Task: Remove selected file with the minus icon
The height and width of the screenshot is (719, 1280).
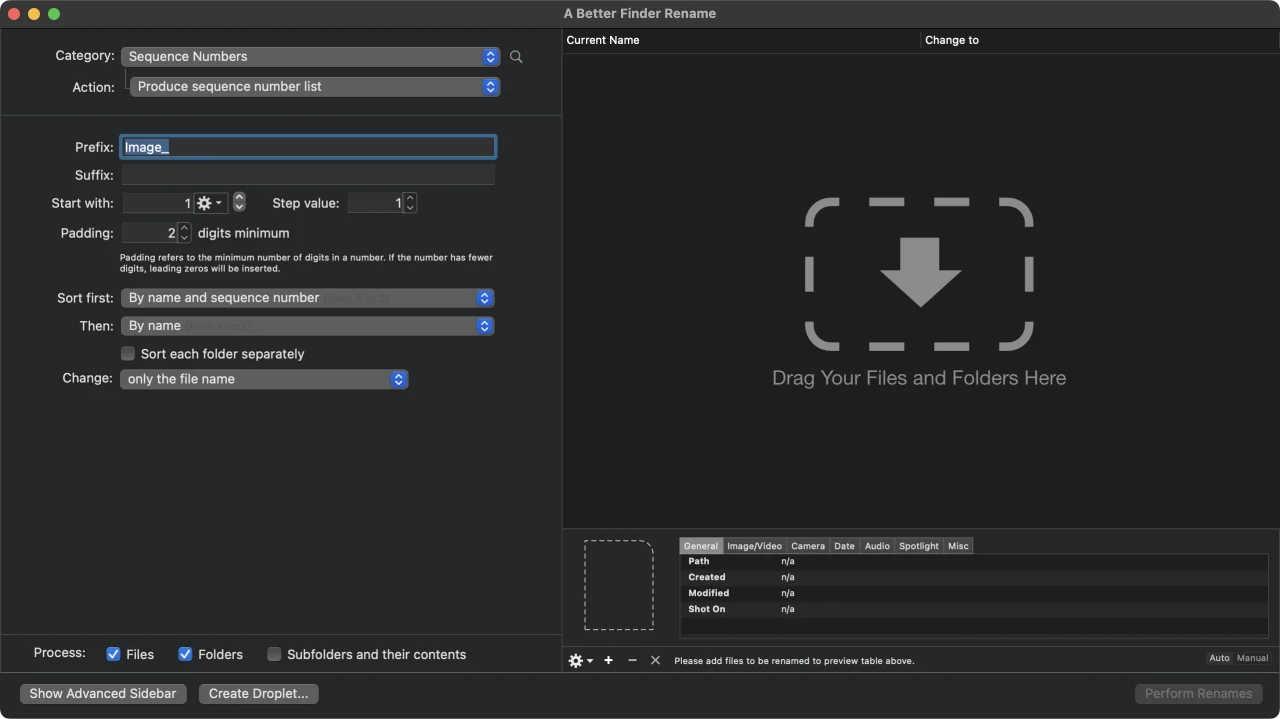Action: (632, 660)
